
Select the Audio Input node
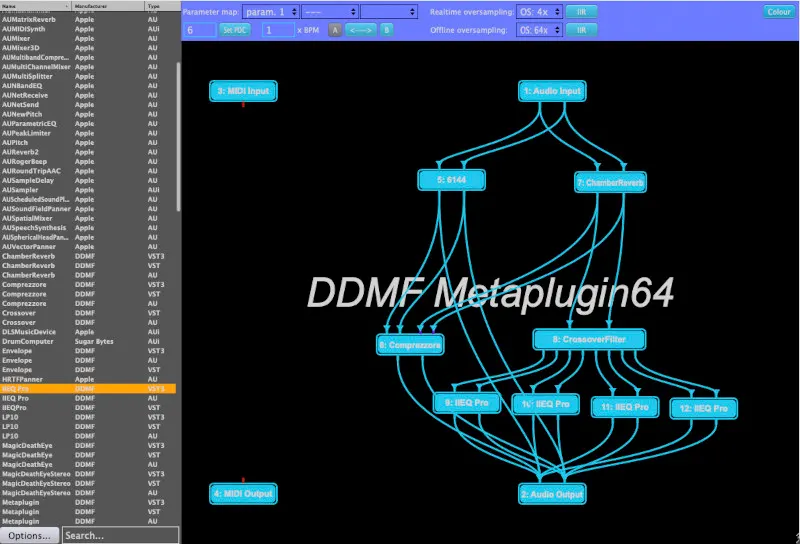click(552, 91)
